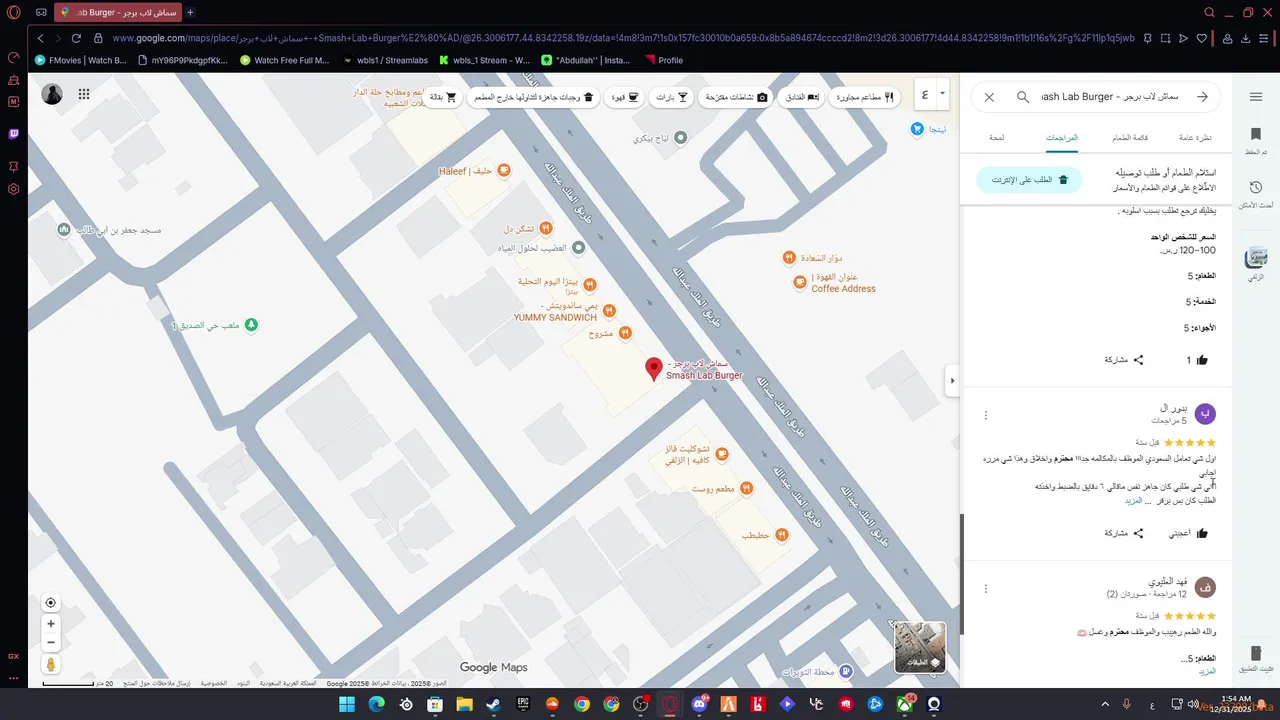Select مطاعم مجاورة nearby restaurants chip
The width and height of the screenshot is (1280, 720).
[865, 97]
